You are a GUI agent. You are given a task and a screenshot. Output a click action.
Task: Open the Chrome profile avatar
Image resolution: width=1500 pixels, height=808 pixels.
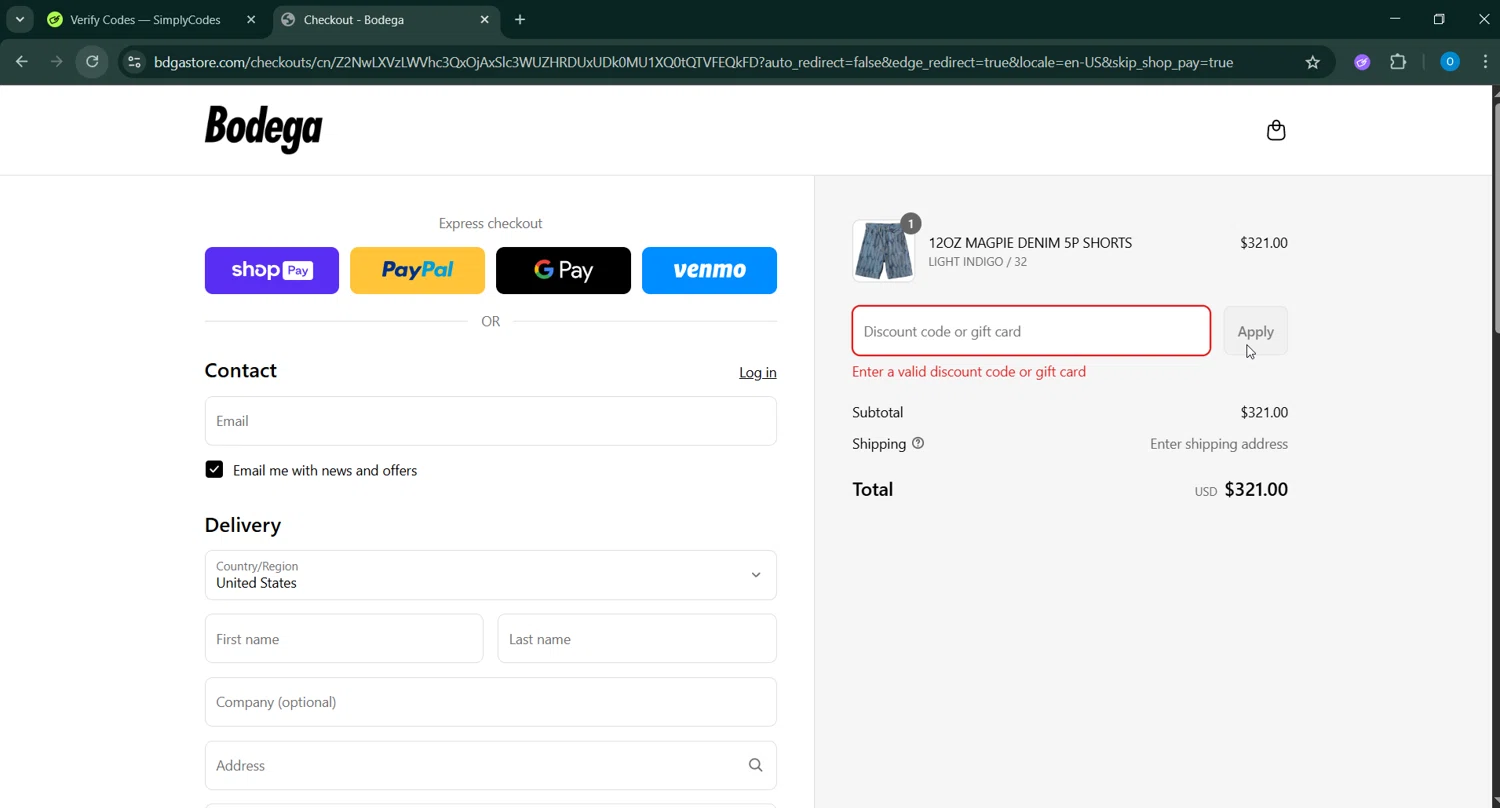pyautogui.click(x=1450, y=62)
